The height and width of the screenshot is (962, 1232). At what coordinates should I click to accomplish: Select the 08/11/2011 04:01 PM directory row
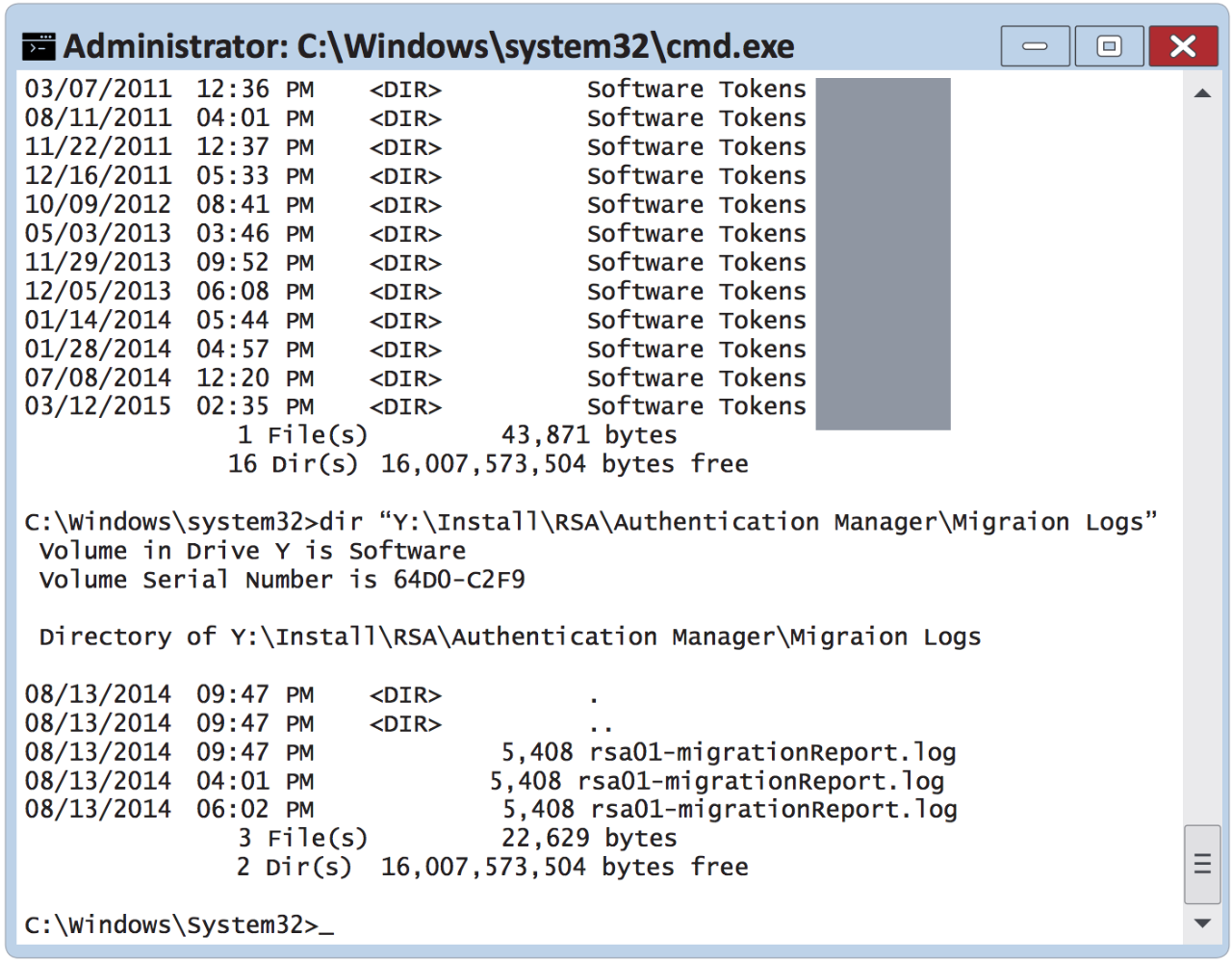[416, 118]
